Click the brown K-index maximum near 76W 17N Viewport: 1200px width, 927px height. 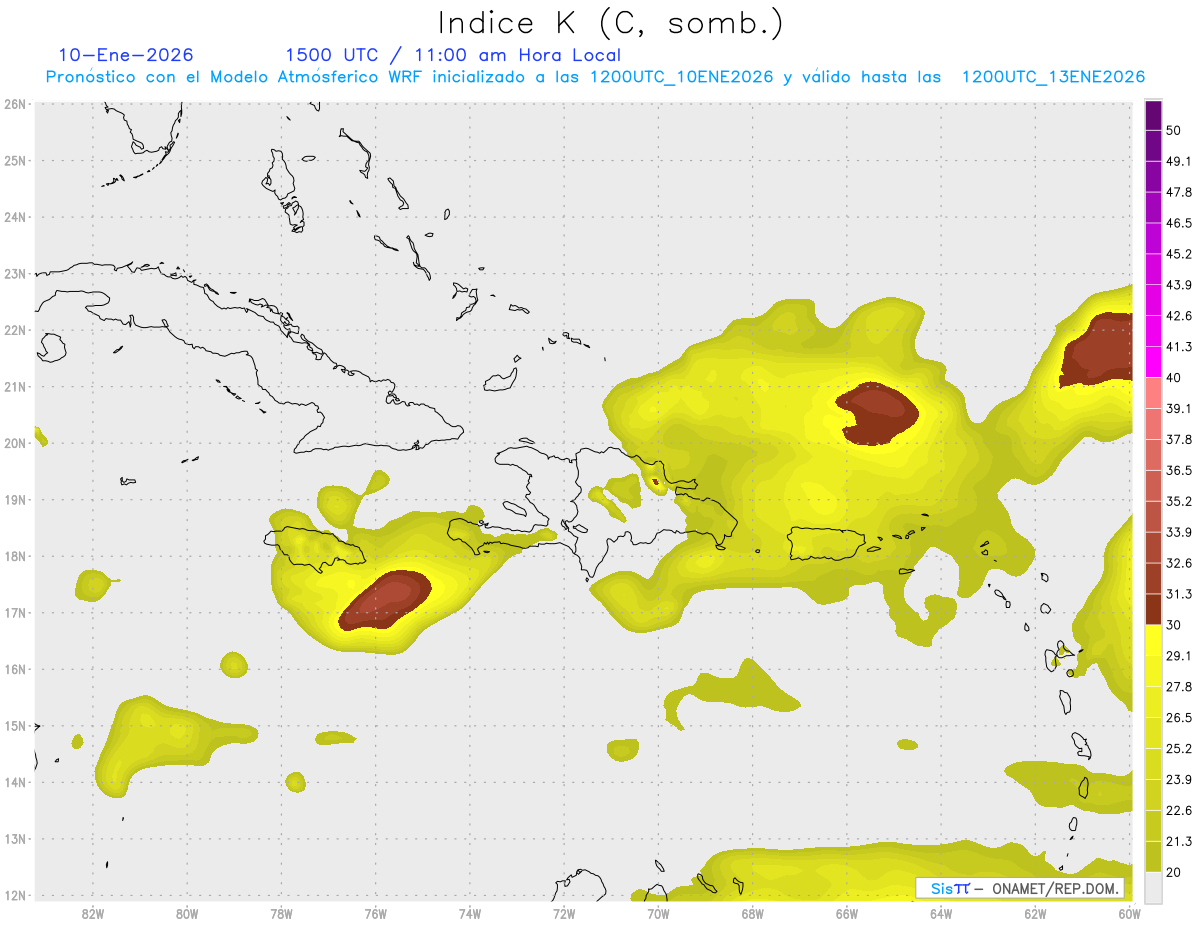[385, 600]
